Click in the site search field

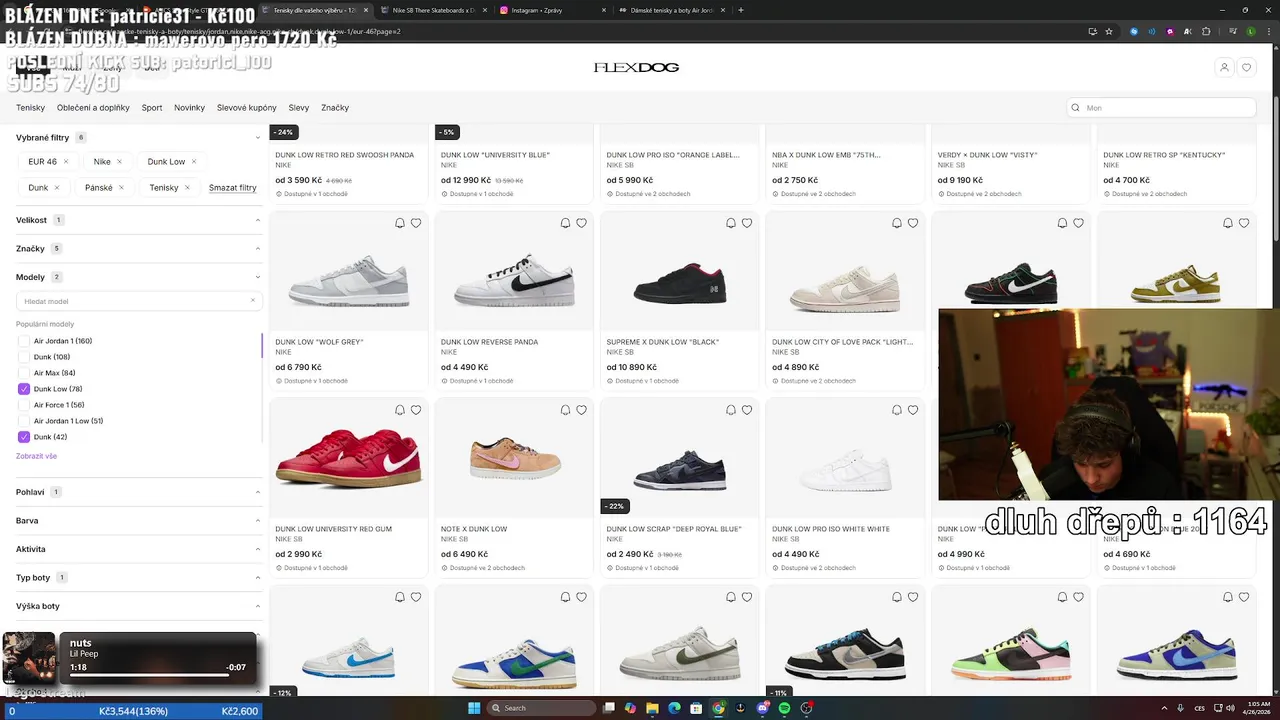click(1160, 108)
